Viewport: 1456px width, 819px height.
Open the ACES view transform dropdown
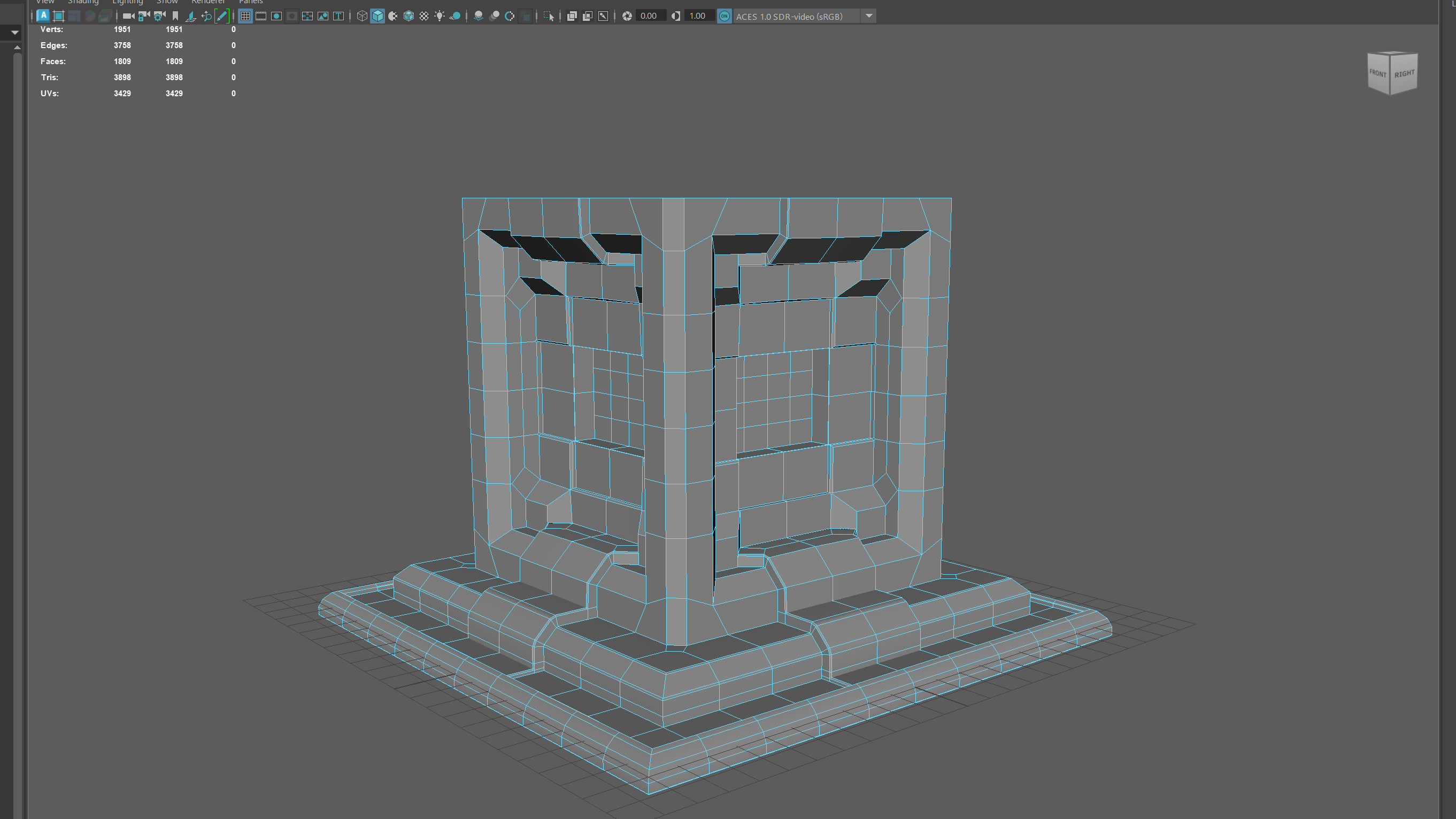(x=869, y=17)
